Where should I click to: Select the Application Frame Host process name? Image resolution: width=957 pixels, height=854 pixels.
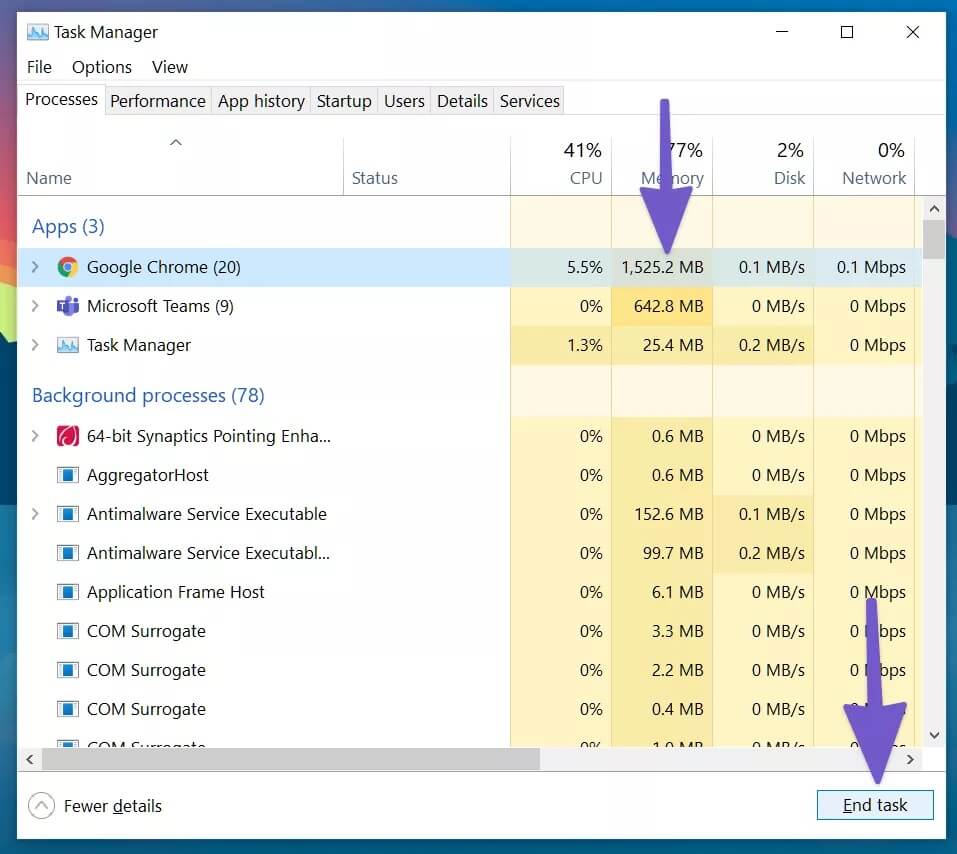[176, 592]
